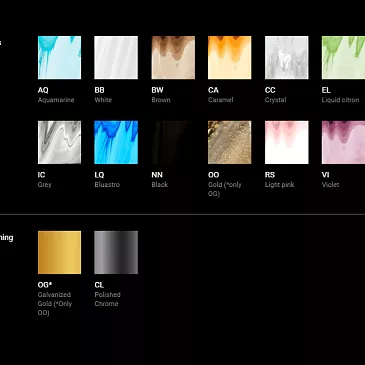Choose the Light pink RS swatch
Viewport: 365px width, 365px height.
[x=287, y=142]
